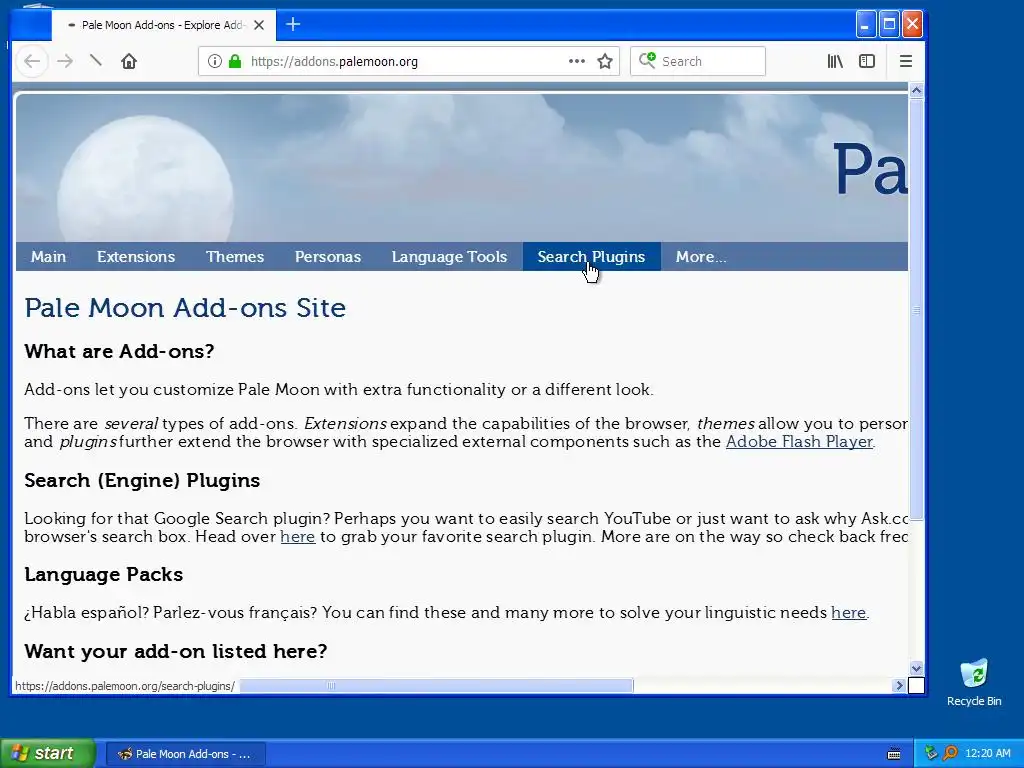The width and height of the screenshot is (1024, 768).
Task: Go forward one page
Action: [65, 61]
